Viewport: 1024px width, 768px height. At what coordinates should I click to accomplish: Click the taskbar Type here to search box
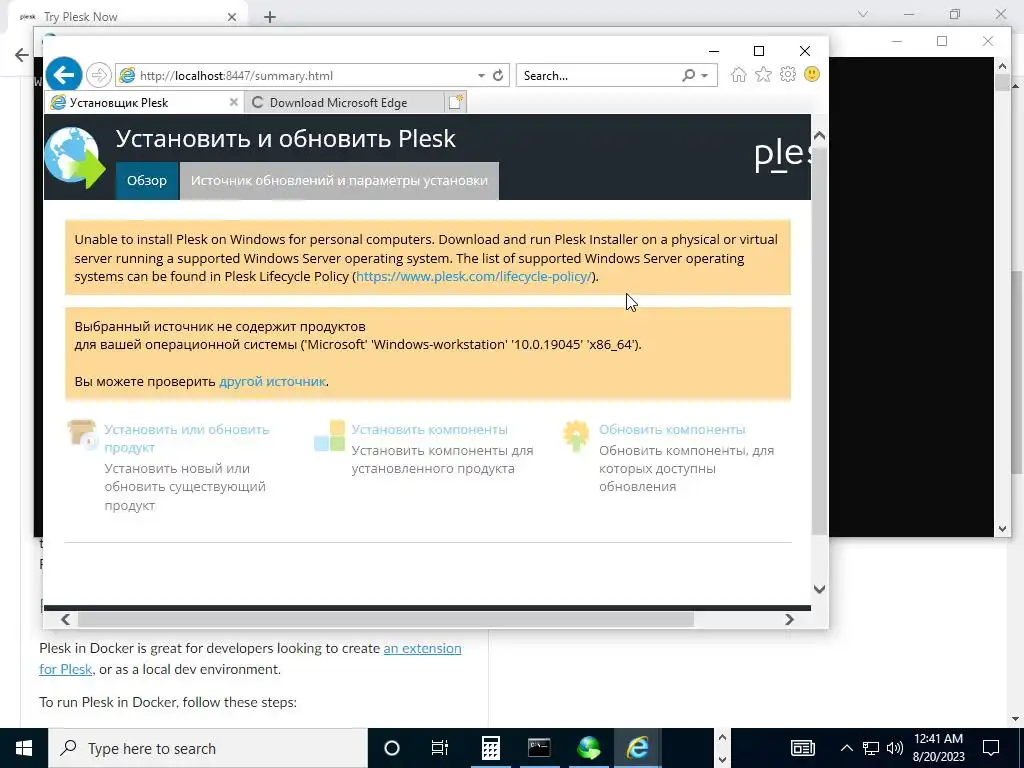pyautogui.click(x=208, y=748)
